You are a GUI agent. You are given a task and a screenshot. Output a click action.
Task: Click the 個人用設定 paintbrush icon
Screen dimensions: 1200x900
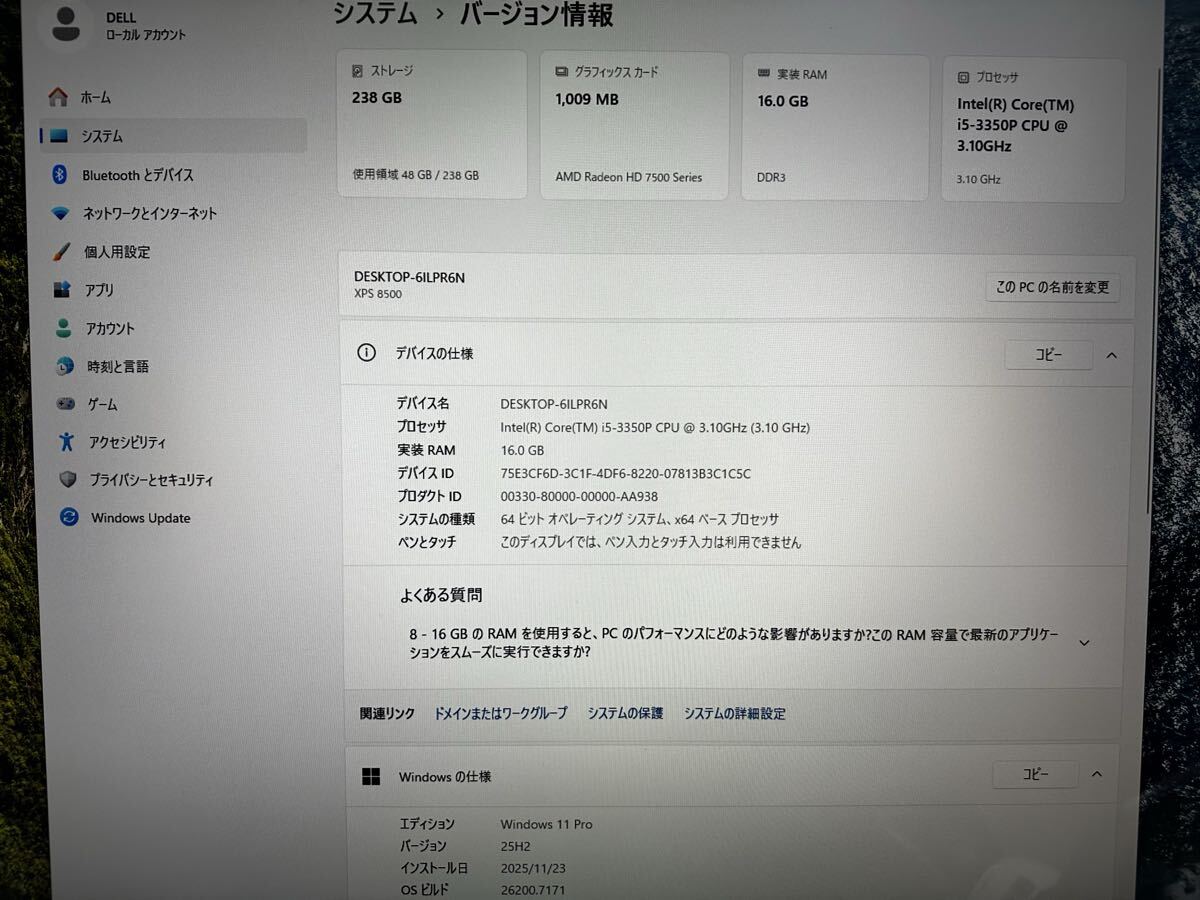pyautogui.click(x=61, y=252)
